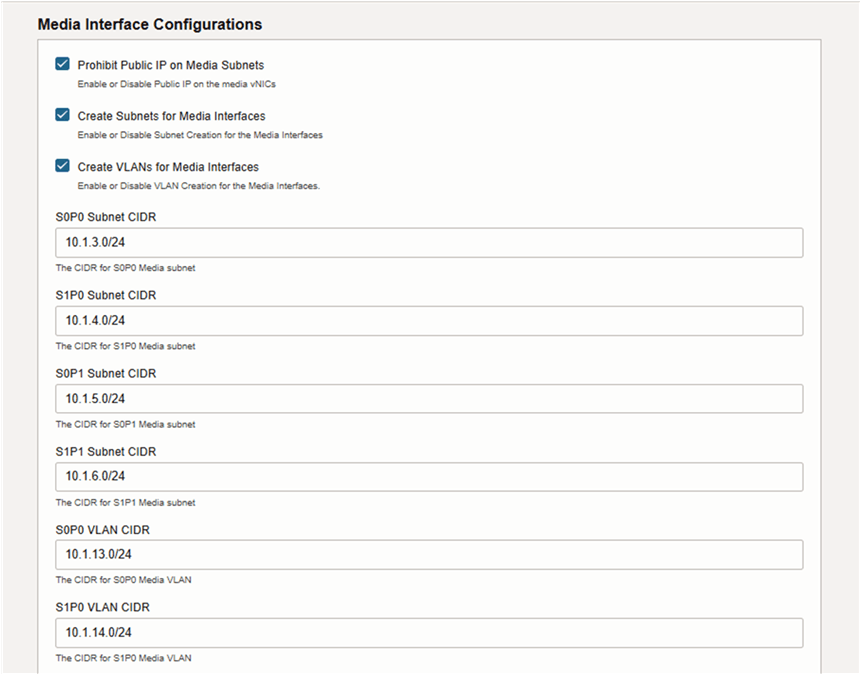
Task: Select the S1P0 Subnet CIDR text box
Action: click(x=430, y=320)
